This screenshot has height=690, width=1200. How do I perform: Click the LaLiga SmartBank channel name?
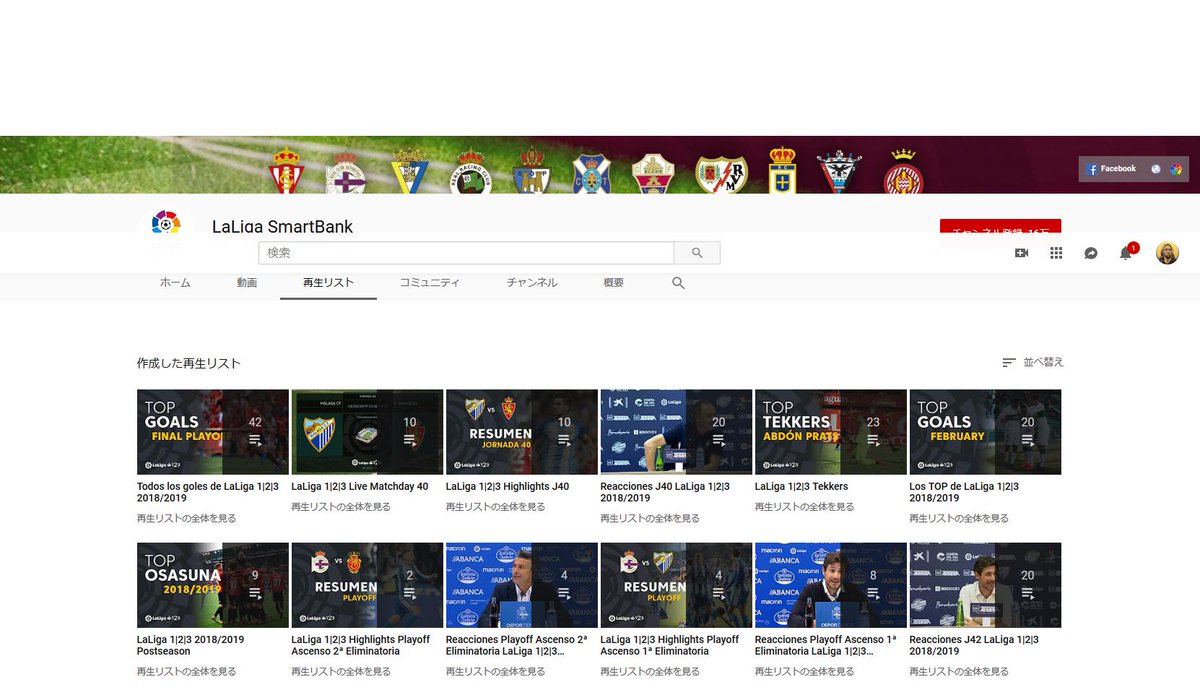click(x=282, y=226)
